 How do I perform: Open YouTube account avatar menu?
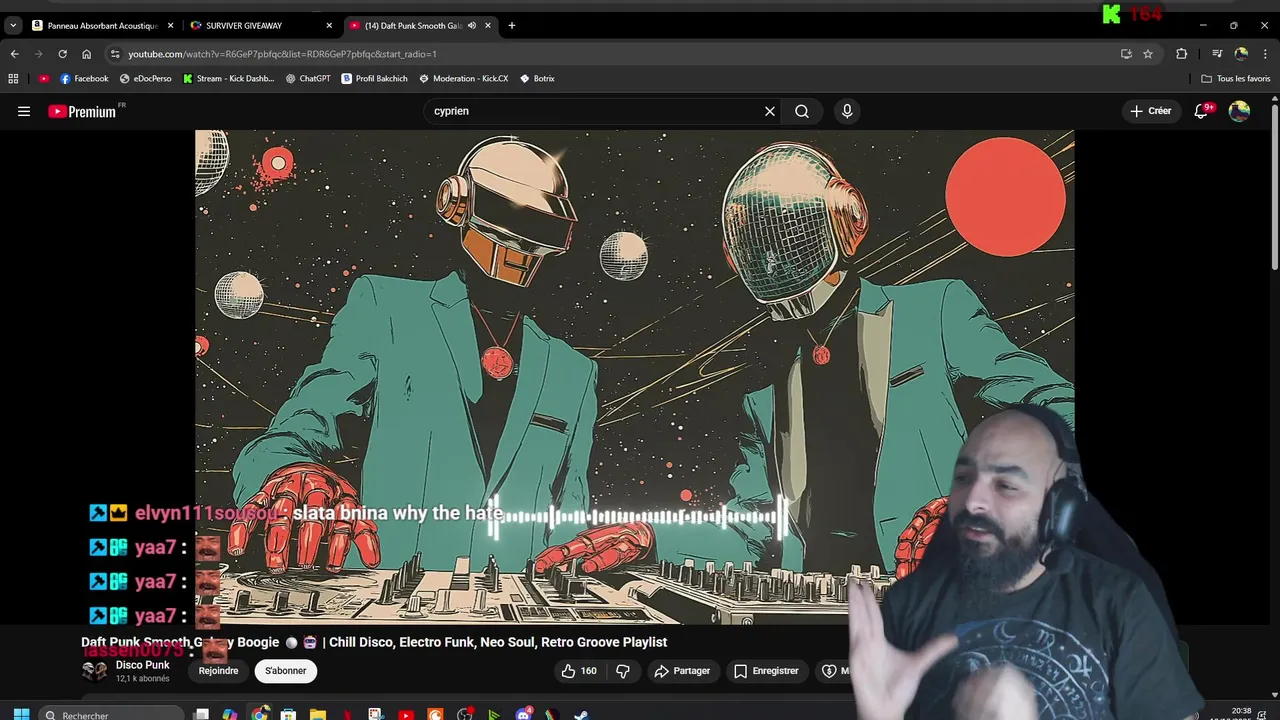tap(1239, 111)
